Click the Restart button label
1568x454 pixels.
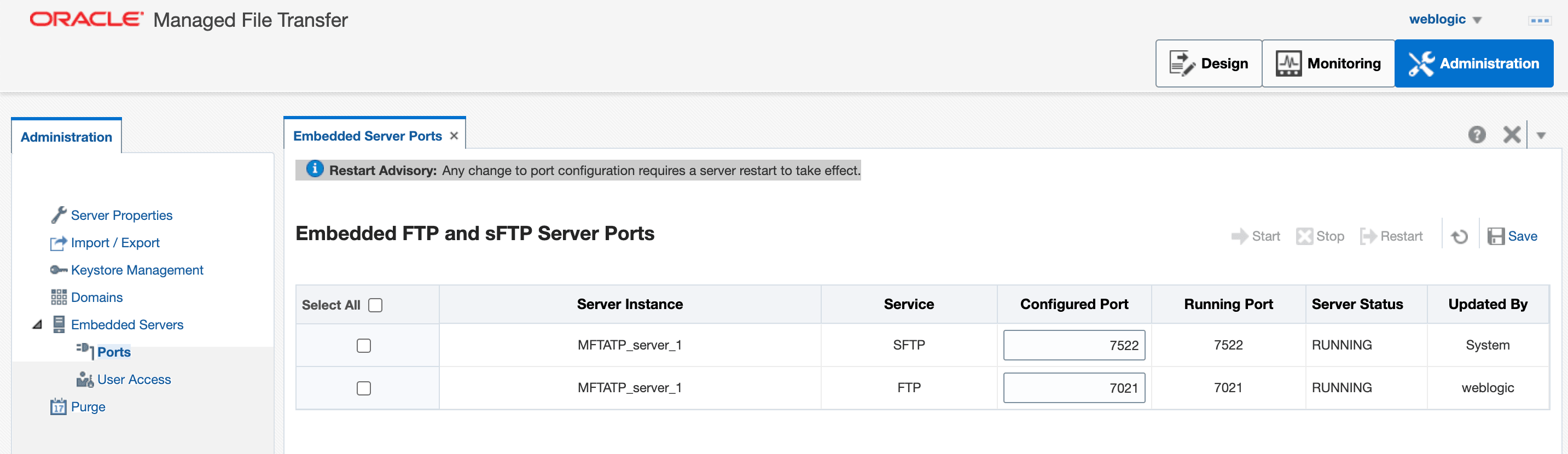coord(1401,236)
